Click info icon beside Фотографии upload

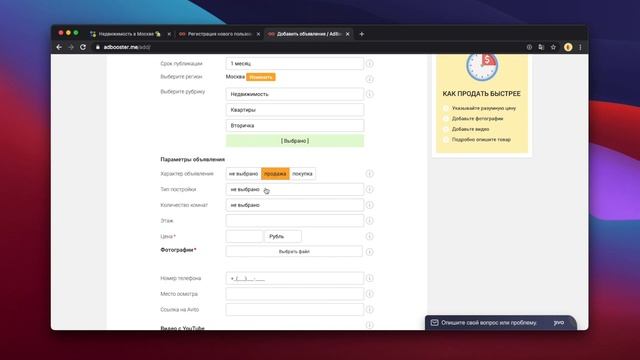tap(369, 252)
